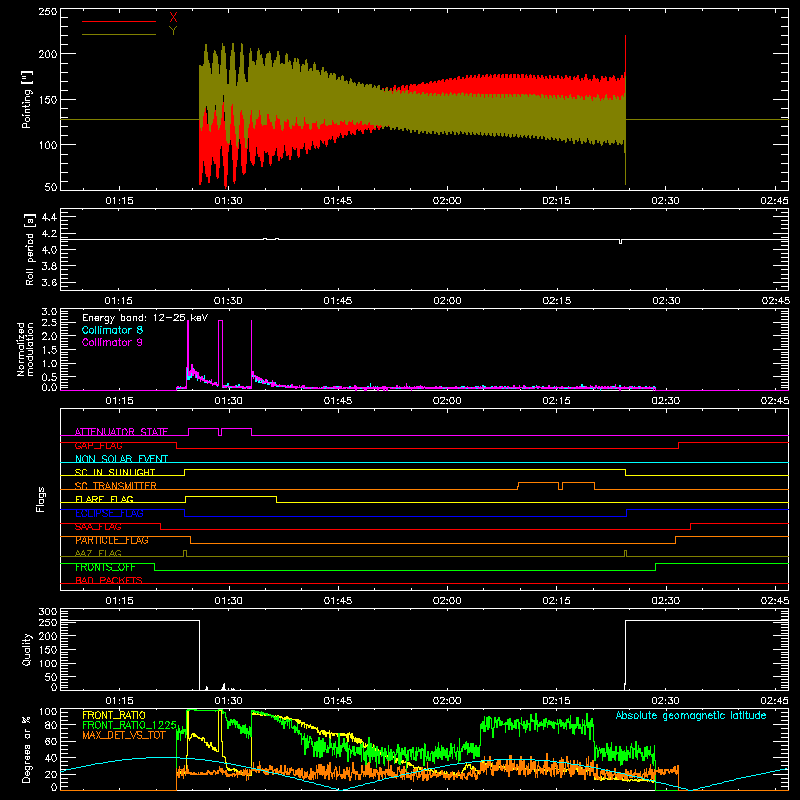Click the FRONTS_OFF flag label
This screenshot has width=800, height=800.
point(105,567)
